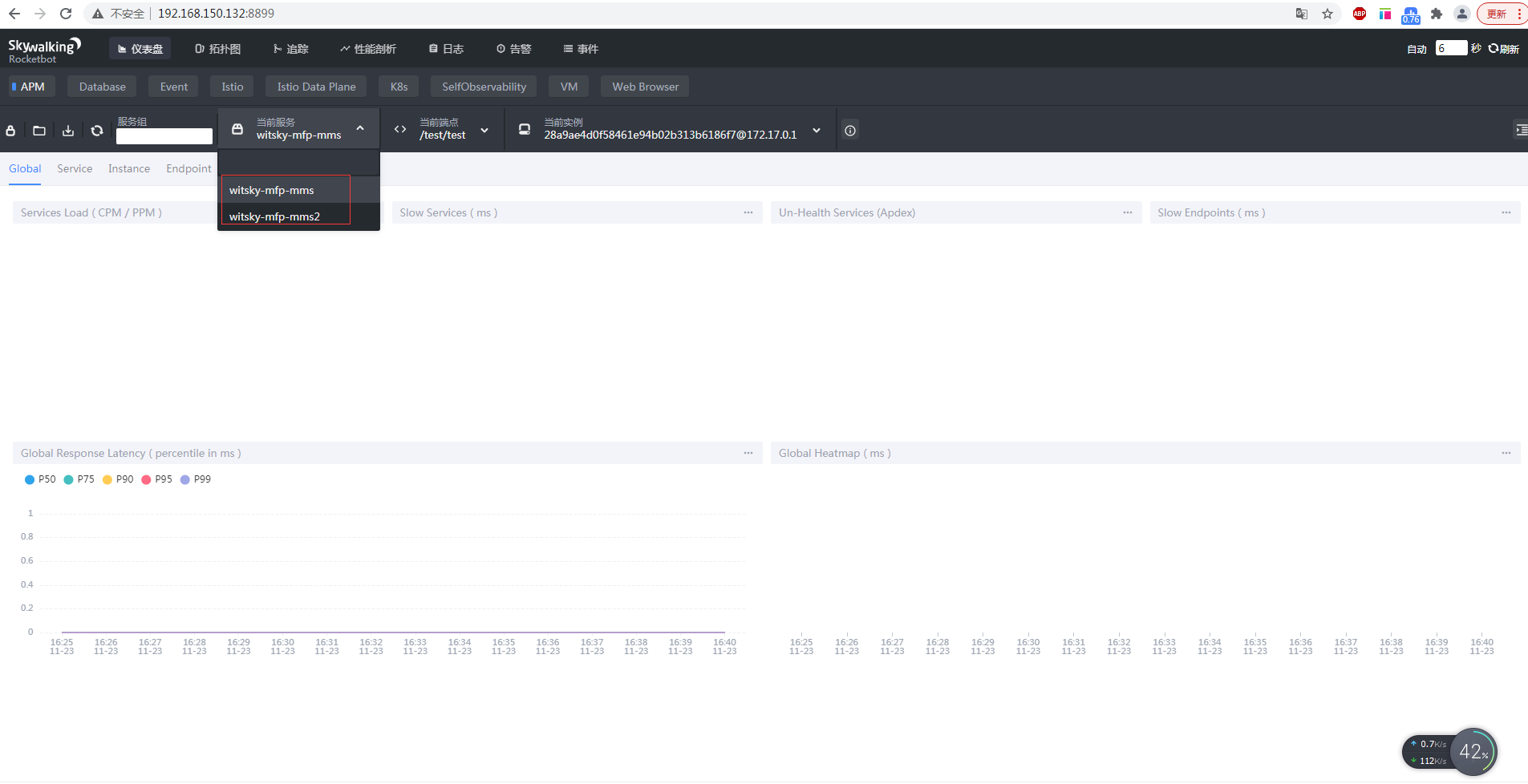
Task: Click the refresh icon in the top-right corner
Action: coord(1494,48)
